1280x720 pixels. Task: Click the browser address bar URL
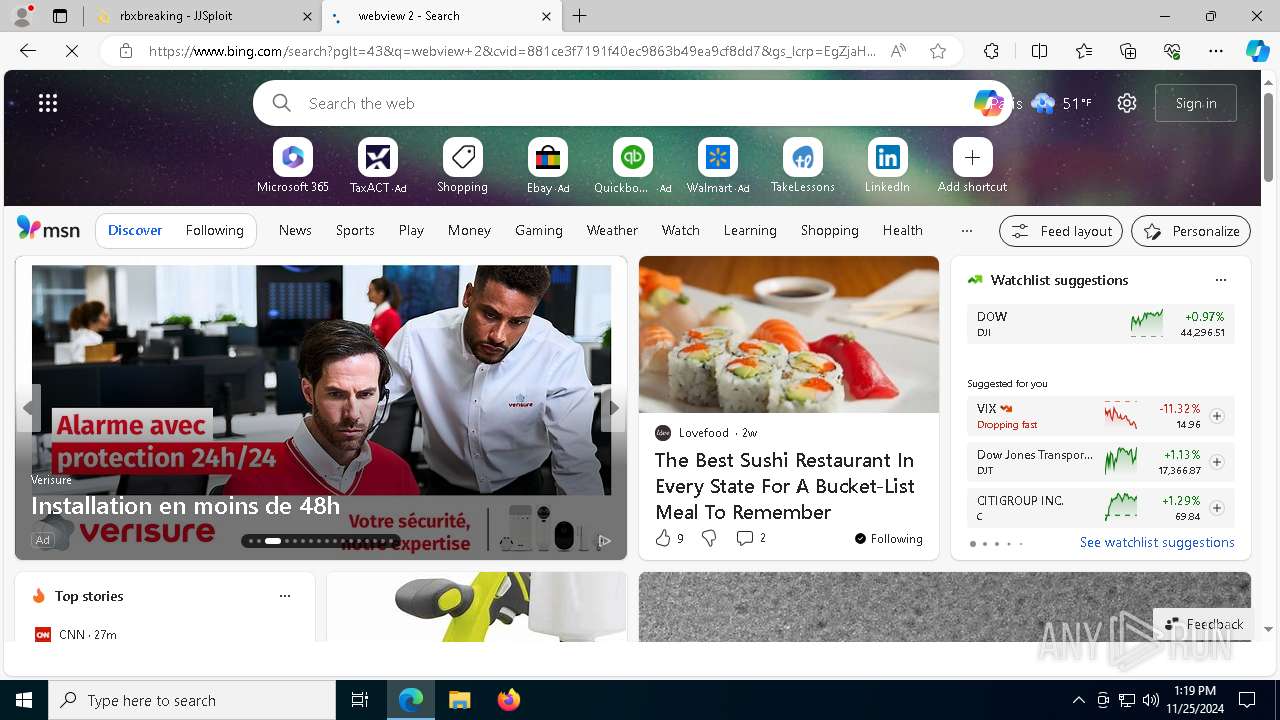(x=512, y=51)
